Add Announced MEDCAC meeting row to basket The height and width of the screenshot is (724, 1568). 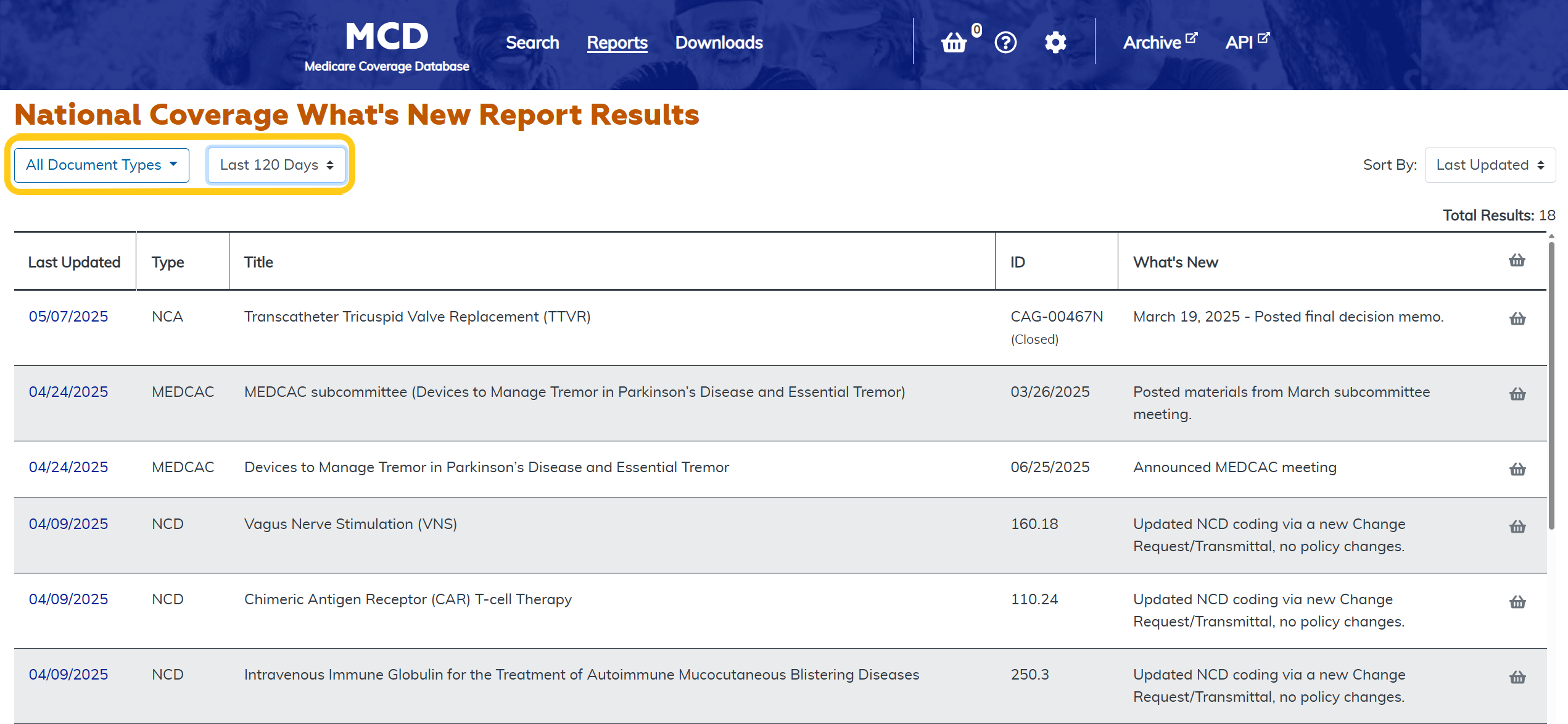click(1517, 469)
